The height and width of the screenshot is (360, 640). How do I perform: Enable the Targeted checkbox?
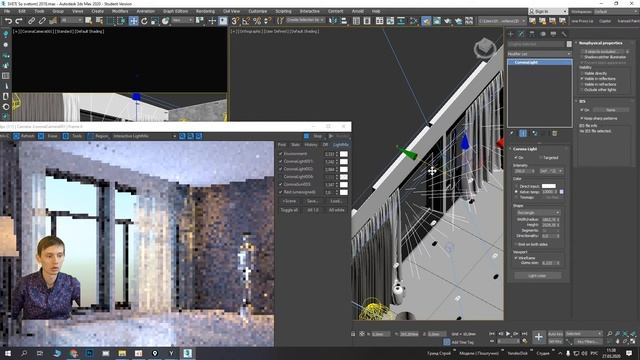[x=541, y=158]
